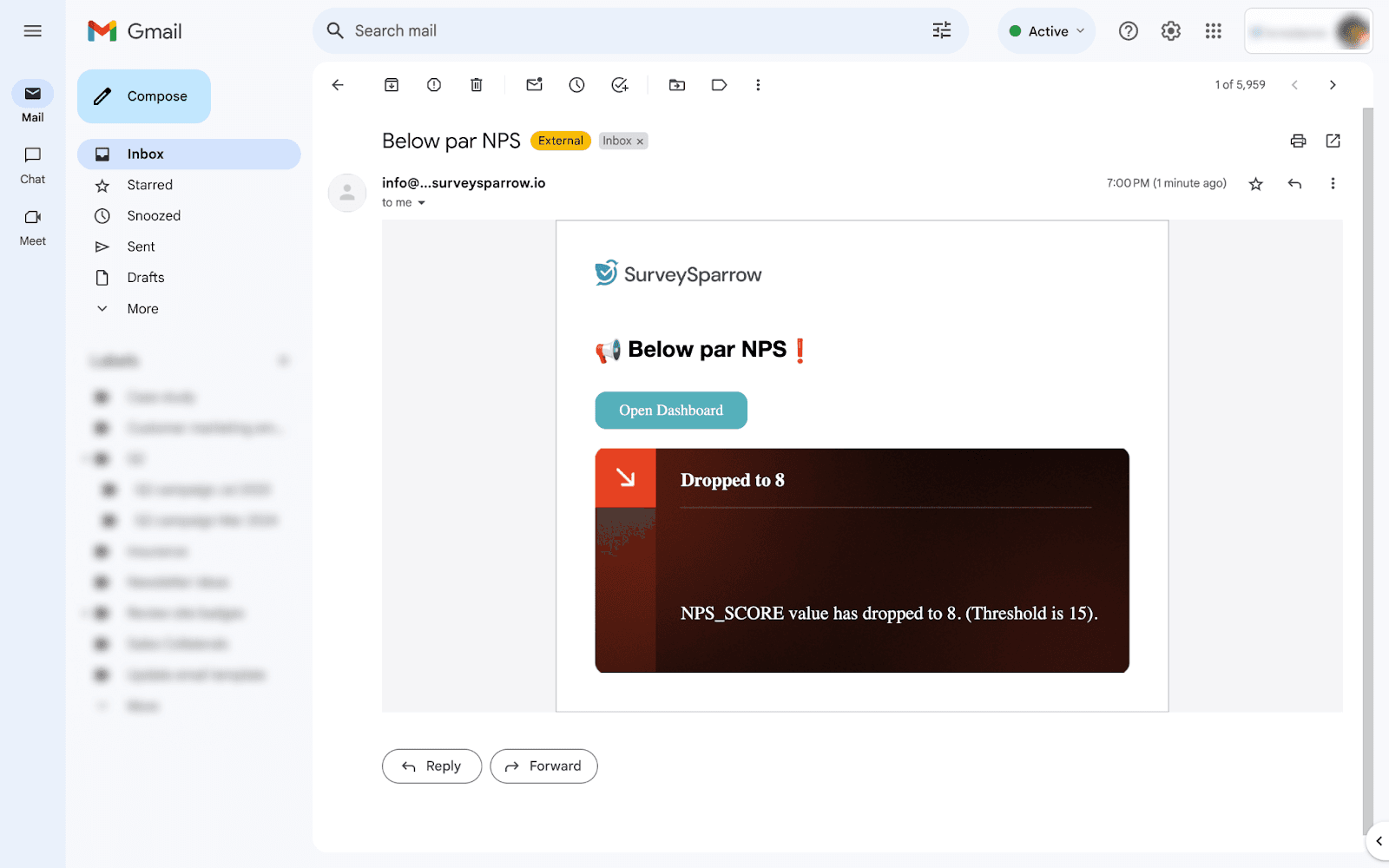Open the Labels icon in toolbar
The image size is (1389, 868).
719,85
